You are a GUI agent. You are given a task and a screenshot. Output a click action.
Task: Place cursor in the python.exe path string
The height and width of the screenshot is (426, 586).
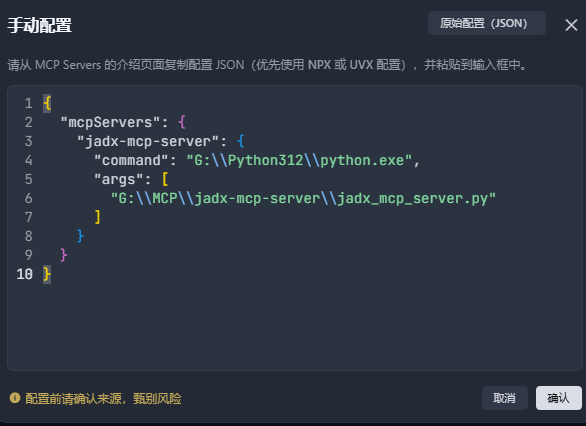click(x=299, y=160)
